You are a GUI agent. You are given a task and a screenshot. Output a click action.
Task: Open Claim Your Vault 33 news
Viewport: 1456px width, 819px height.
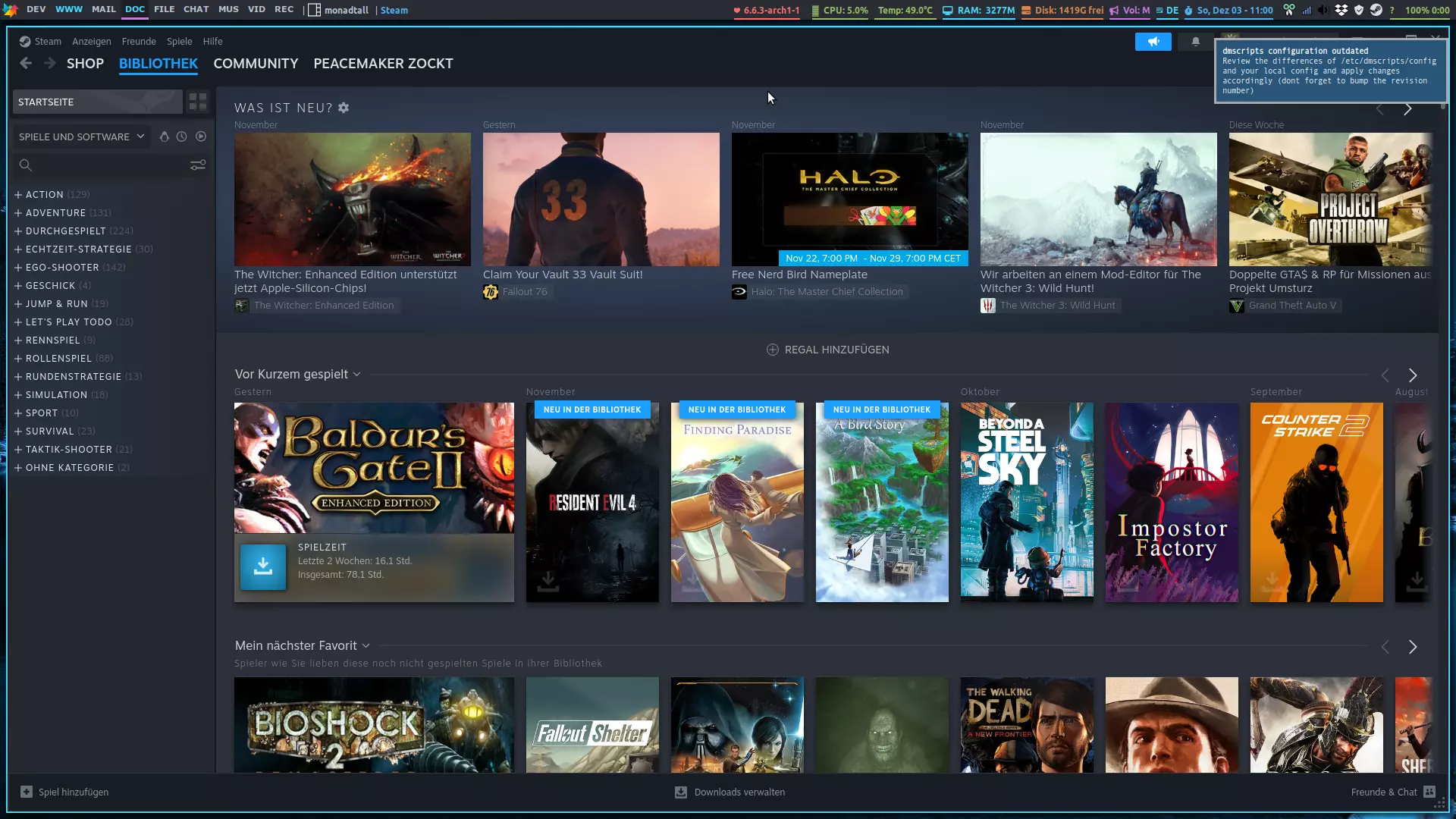click(x=563, y=275)
